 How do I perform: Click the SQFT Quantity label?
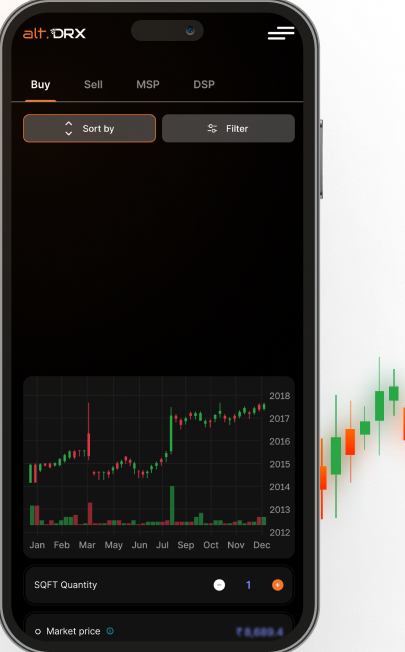[66, 585]
